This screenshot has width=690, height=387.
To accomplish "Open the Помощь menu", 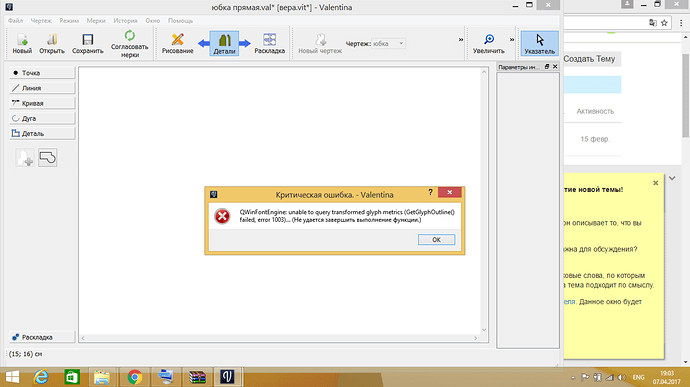I will coord(180,21).
